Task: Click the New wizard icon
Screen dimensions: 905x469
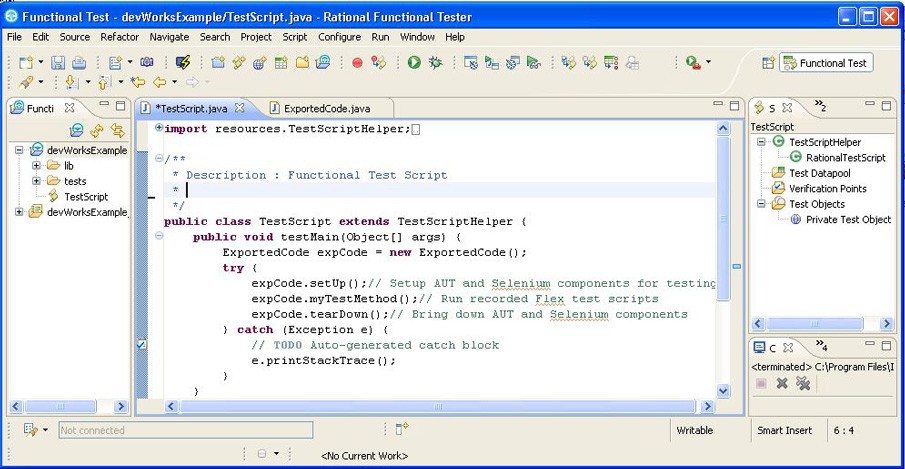Action: tap(25, 62)
